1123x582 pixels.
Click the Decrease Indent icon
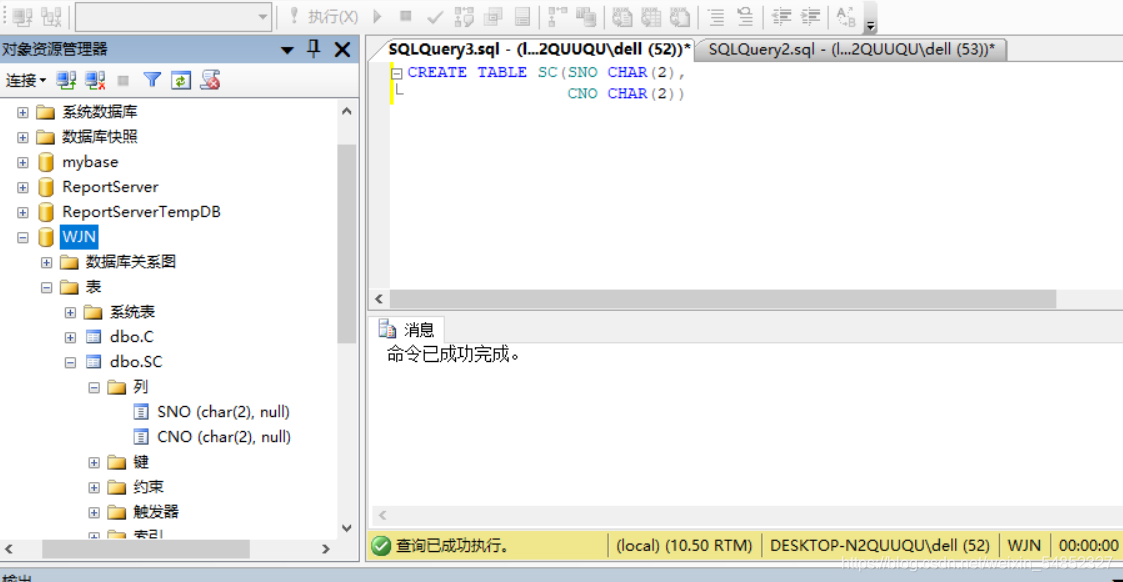click(x=781, y=16)
